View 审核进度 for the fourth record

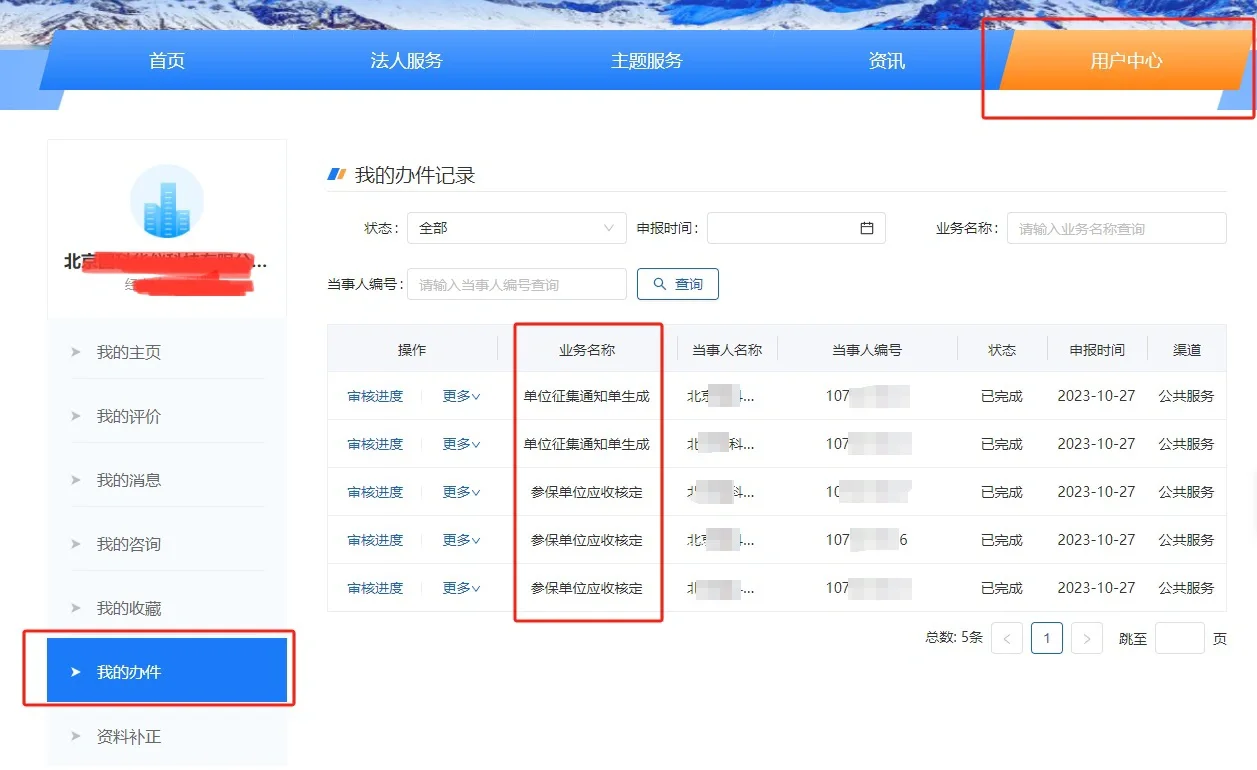point(375,540)
